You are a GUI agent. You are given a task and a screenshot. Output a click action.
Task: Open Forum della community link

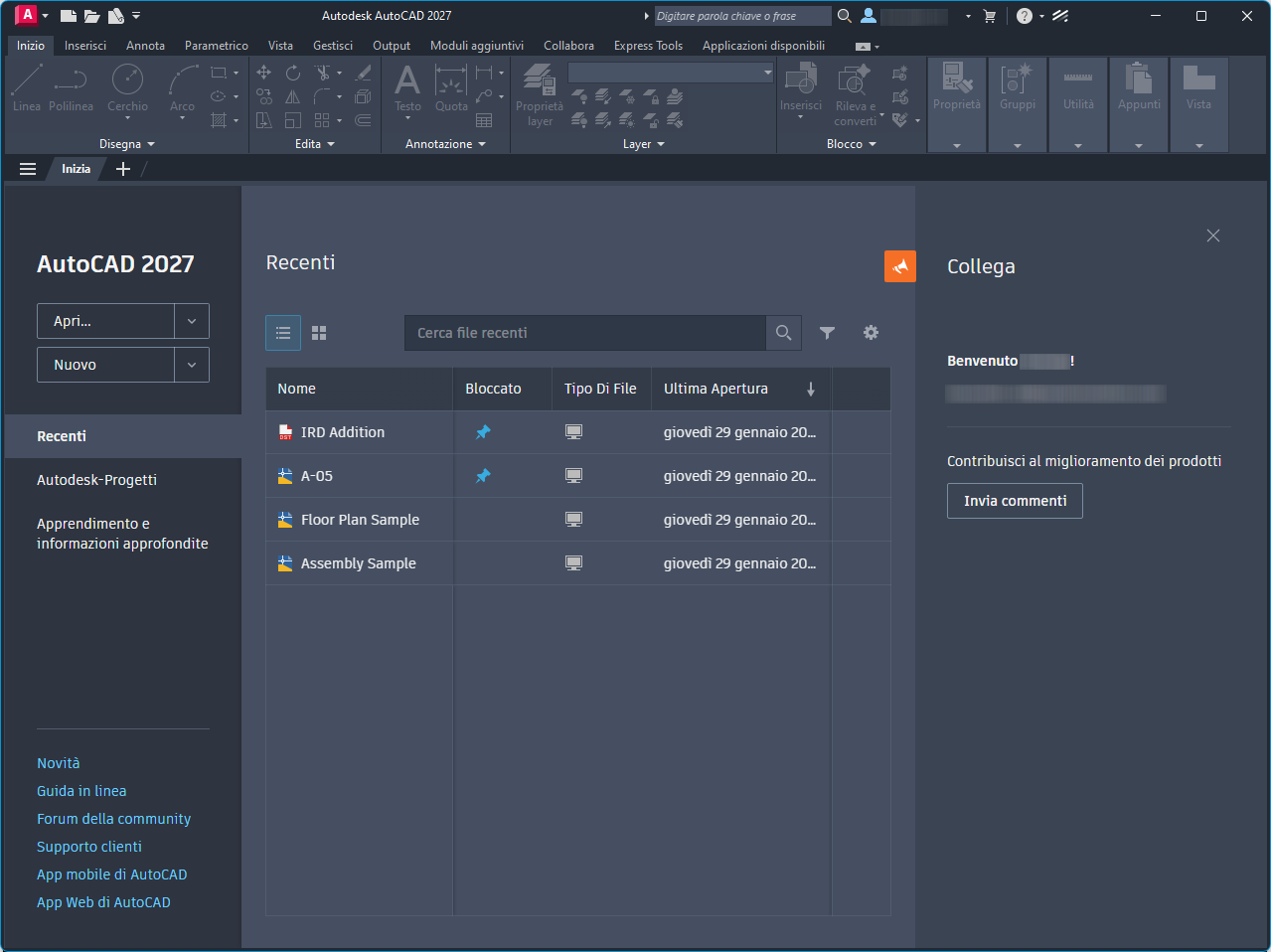point(113,819)
